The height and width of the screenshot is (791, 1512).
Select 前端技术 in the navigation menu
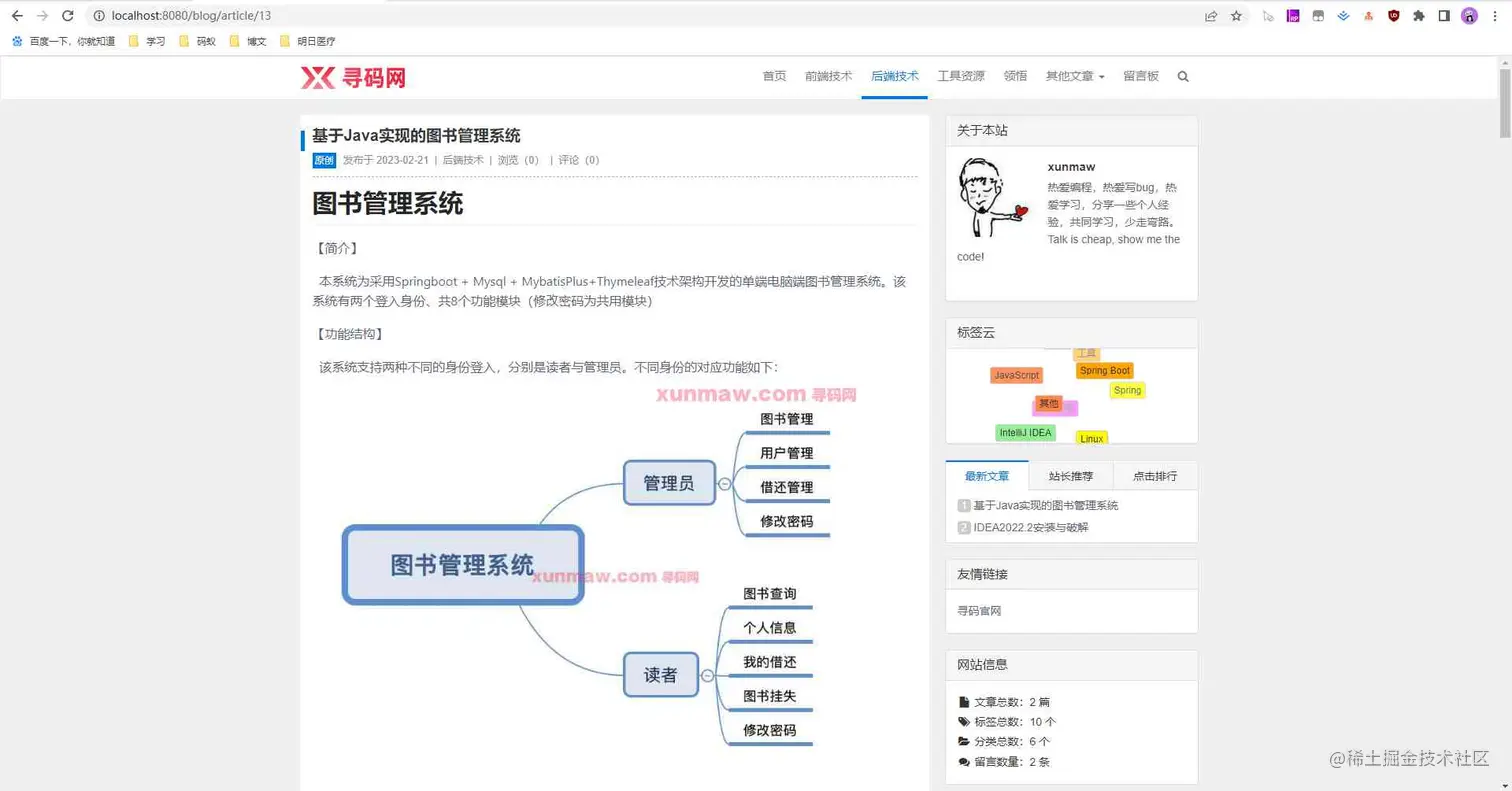pos(828,75)
